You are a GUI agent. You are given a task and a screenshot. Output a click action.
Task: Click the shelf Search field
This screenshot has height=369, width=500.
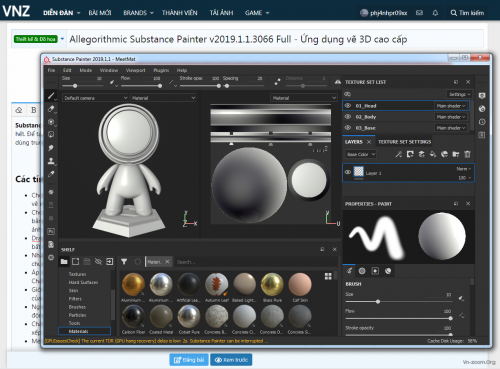(256, 262)
